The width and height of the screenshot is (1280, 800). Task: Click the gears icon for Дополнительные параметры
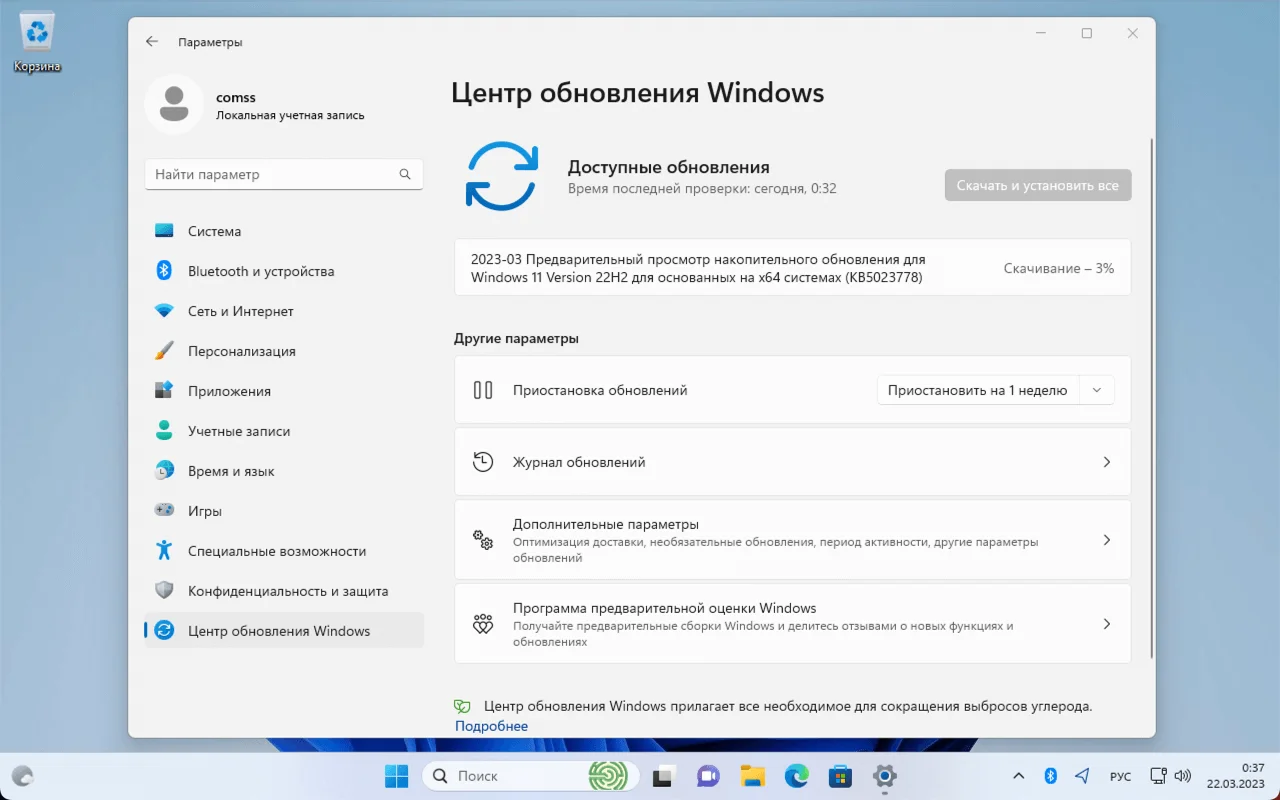pos(483,540)
